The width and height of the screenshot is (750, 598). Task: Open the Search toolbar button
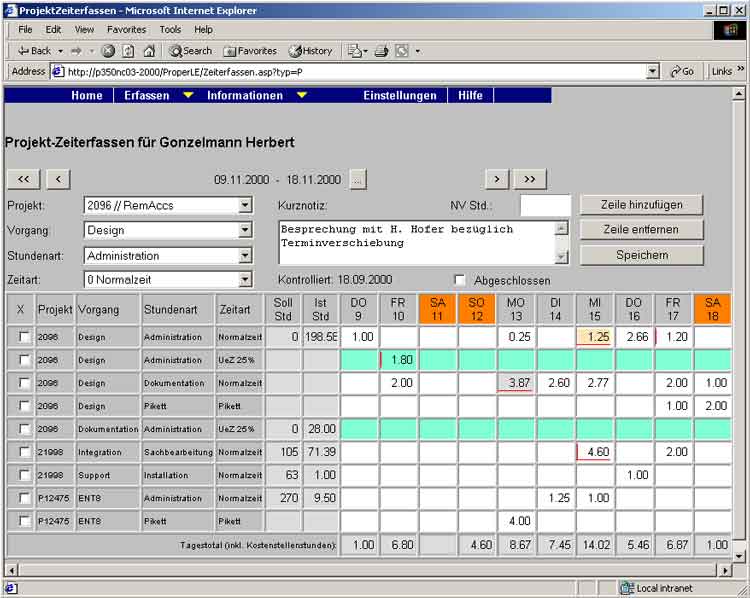click(190, 51)
